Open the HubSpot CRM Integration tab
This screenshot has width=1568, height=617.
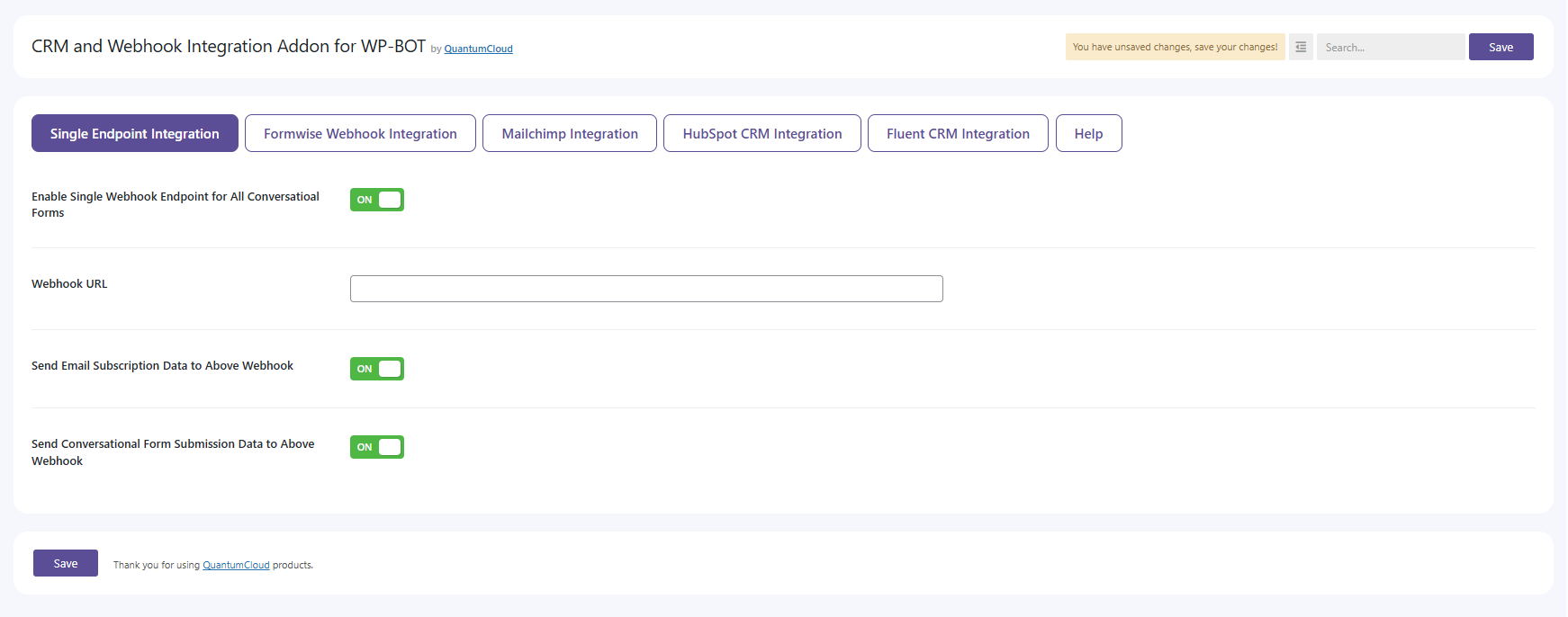pos(762,133)
